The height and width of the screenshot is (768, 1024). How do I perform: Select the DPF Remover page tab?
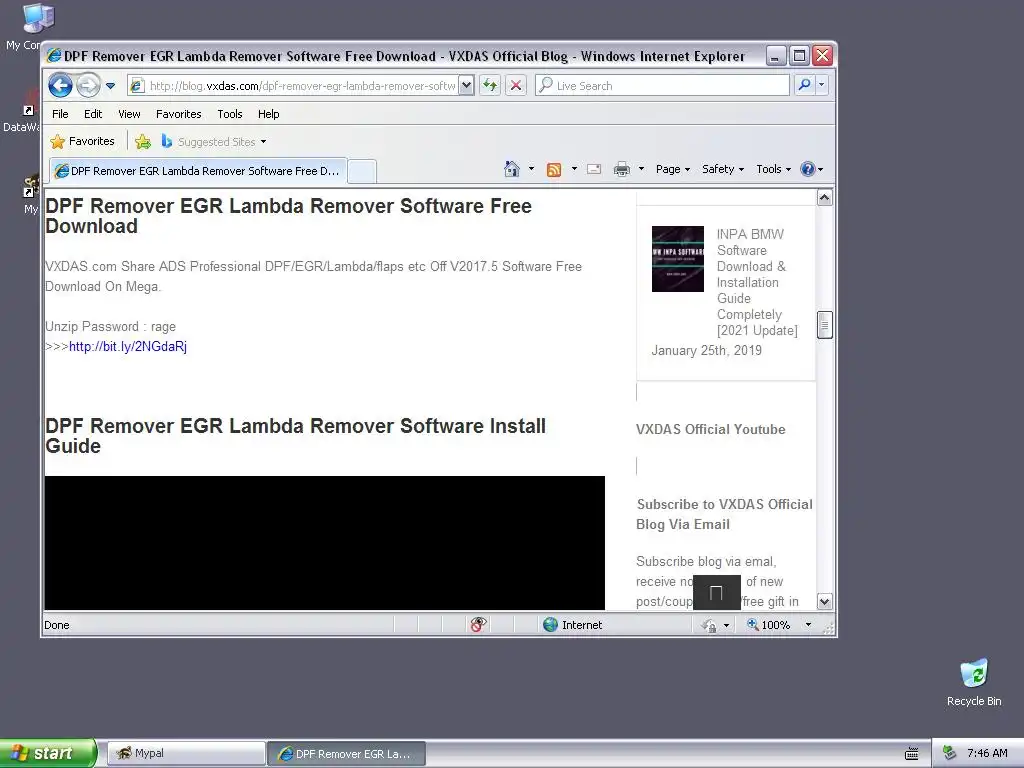coord(199,171)
